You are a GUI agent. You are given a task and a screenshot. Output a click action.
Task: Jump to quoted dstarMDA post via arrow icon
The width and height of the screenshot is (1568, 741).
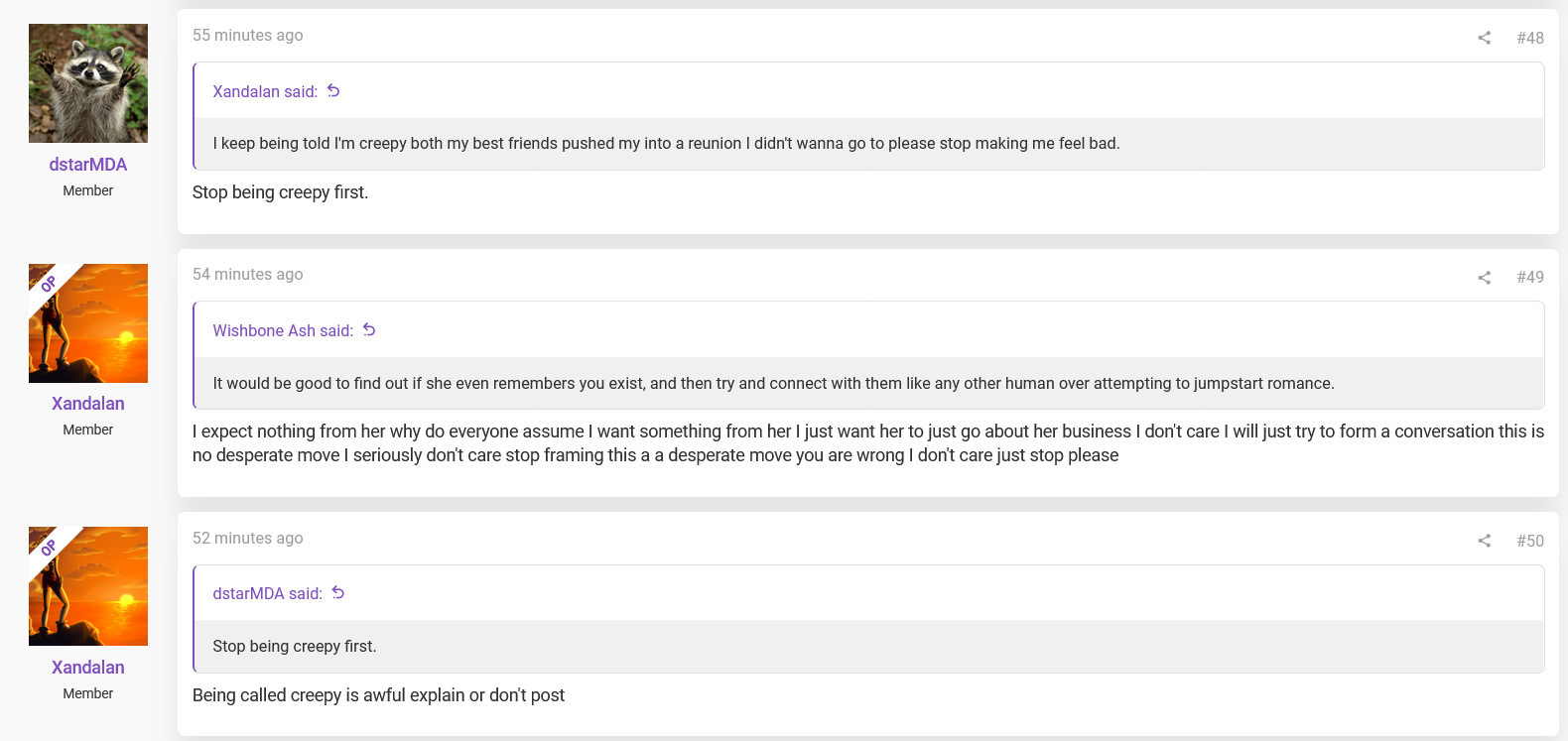[x=338, y=592]
